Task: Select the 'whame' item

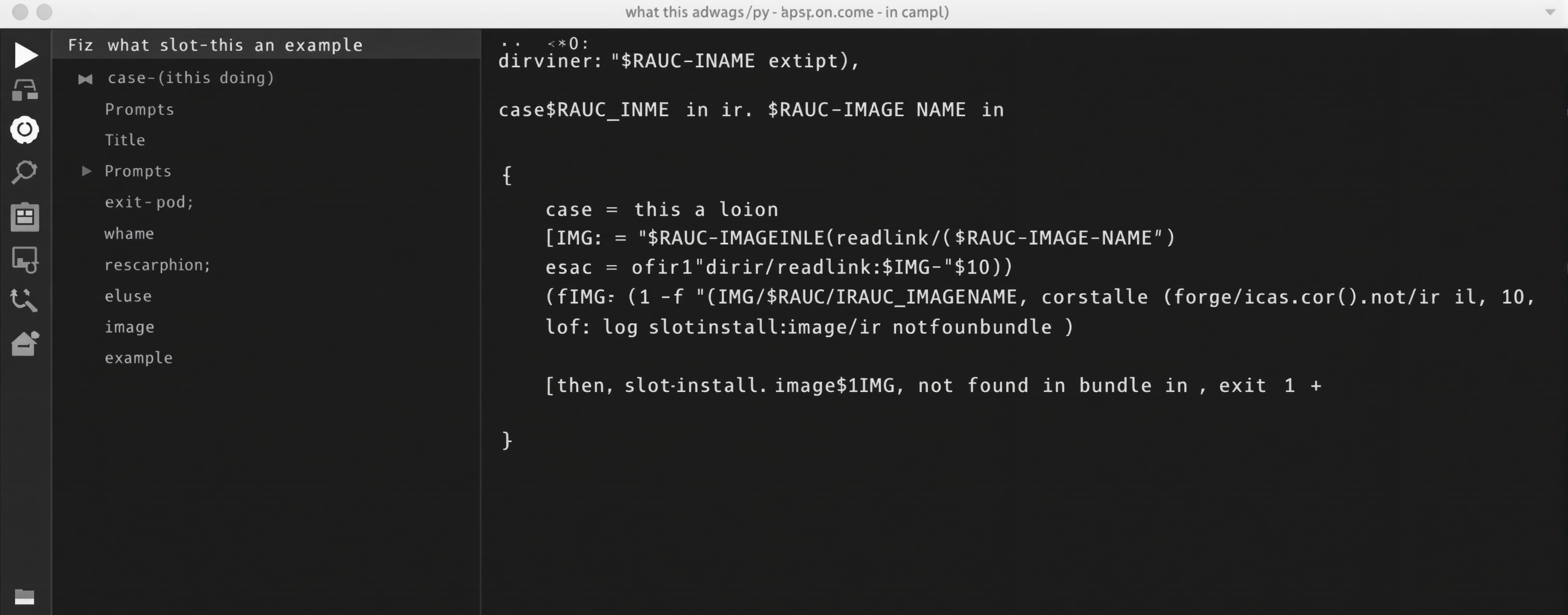Action: [x=129, y=234]
